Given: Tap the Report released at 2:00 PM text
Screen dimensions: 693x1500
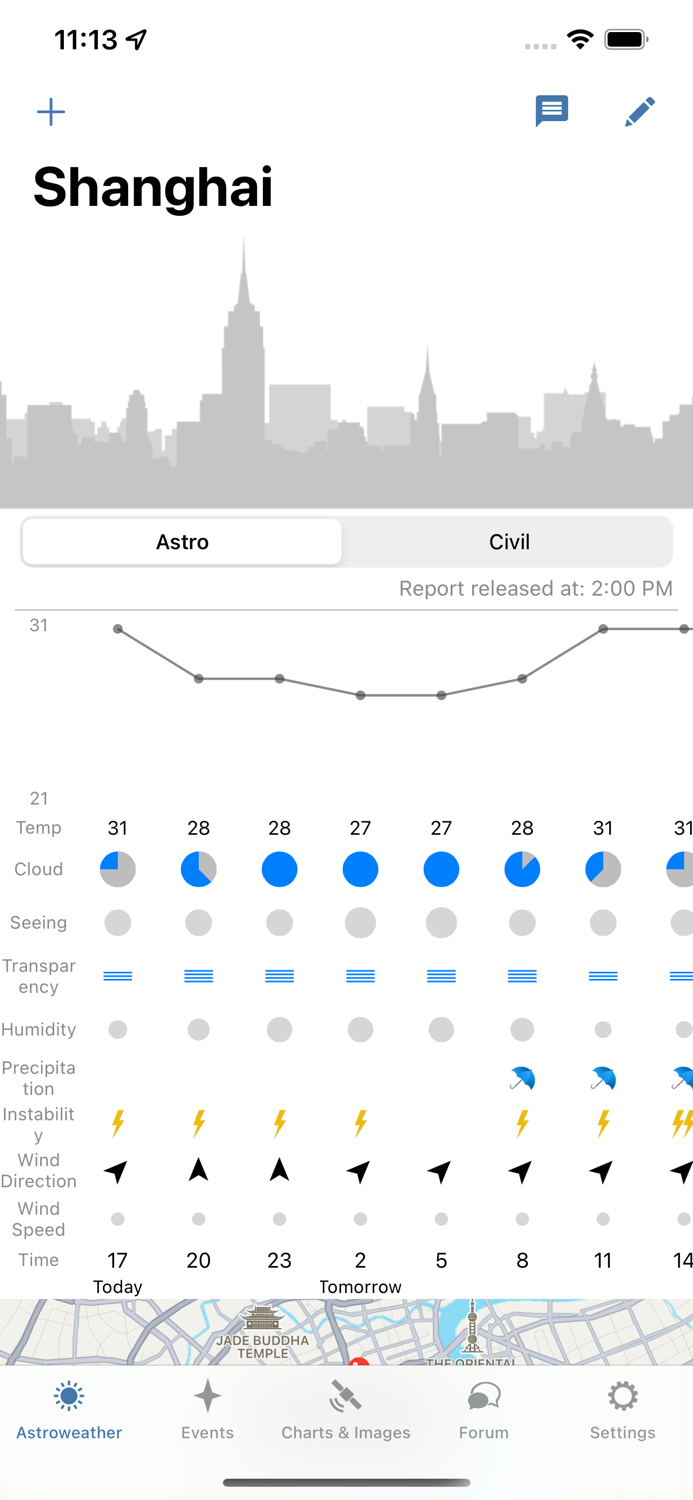Looking at the screenshot, I should click(x=536, y=589).
